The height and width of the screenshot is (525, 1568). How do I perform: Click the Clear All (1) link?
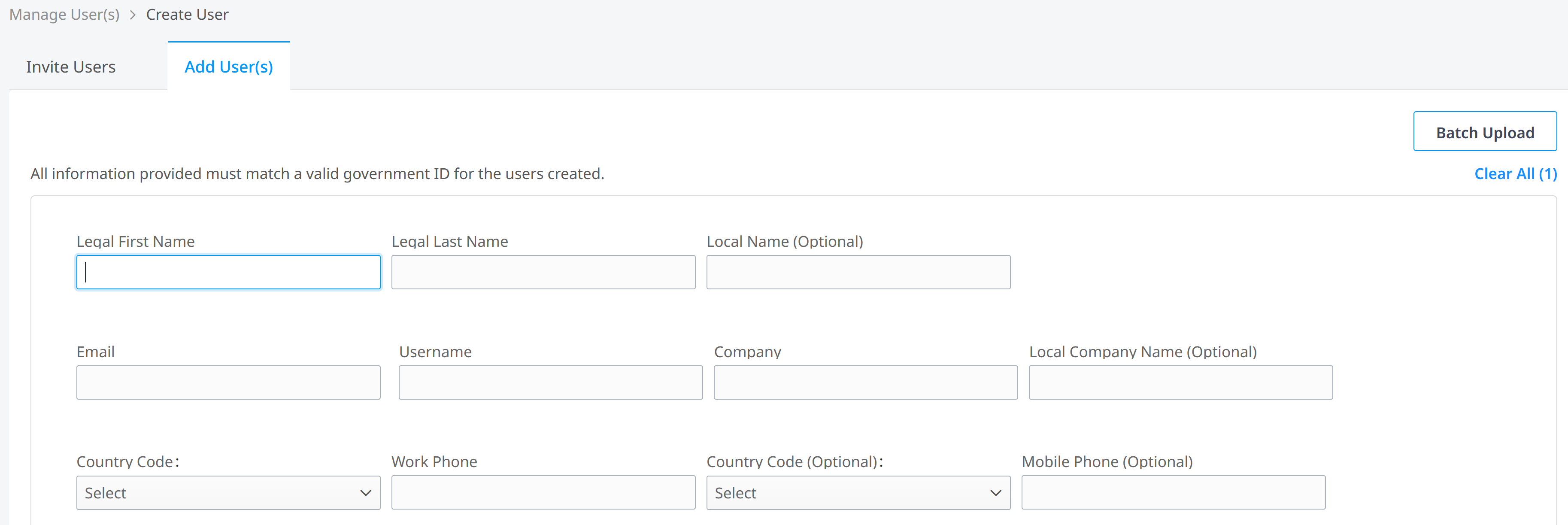click(x=1515, y=174)
